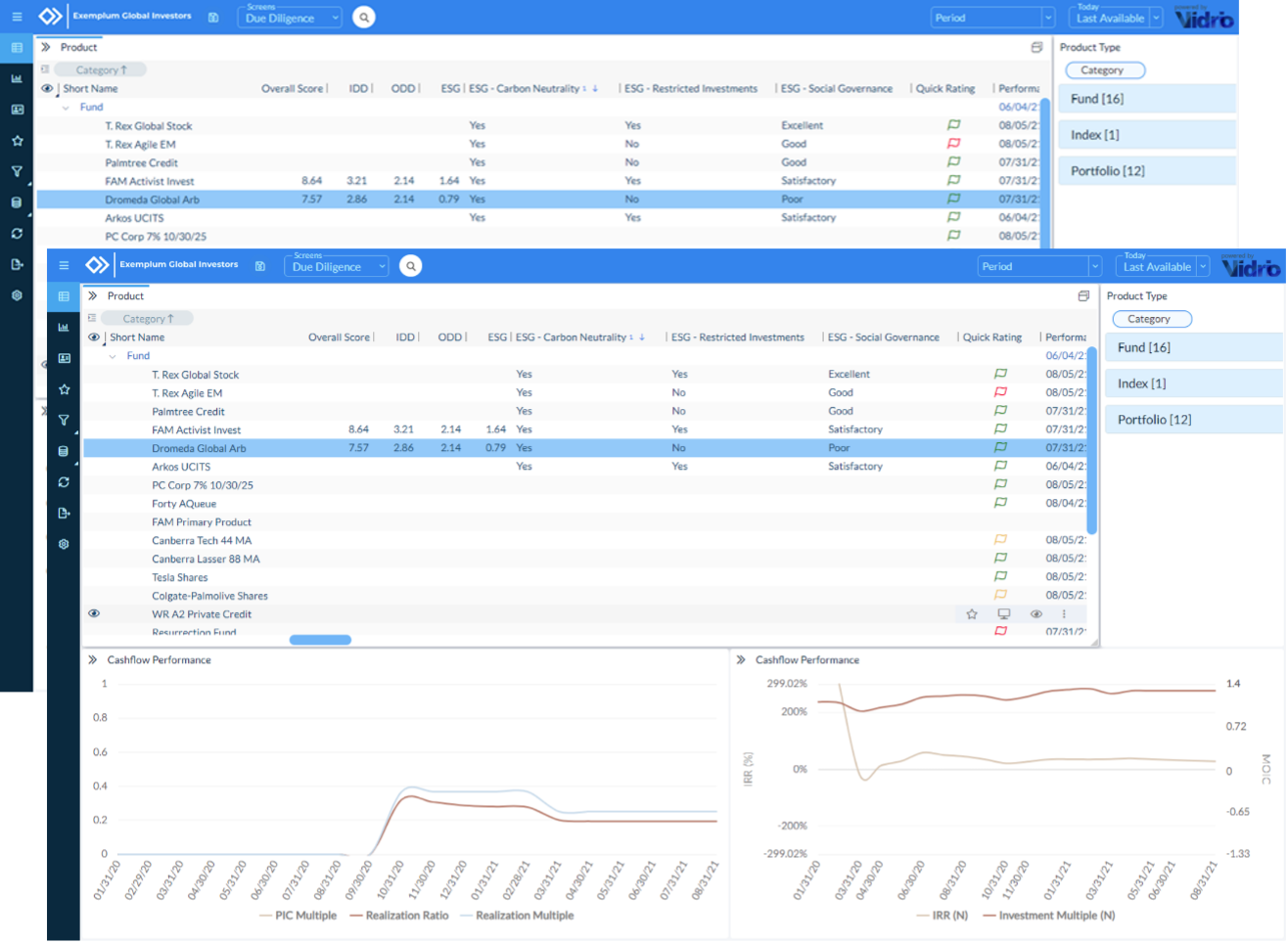The width and height of the screenshot is (1288, 944).
Task: Click the restore panel icon in back Product panel
Action: (x=1036, y=47)
